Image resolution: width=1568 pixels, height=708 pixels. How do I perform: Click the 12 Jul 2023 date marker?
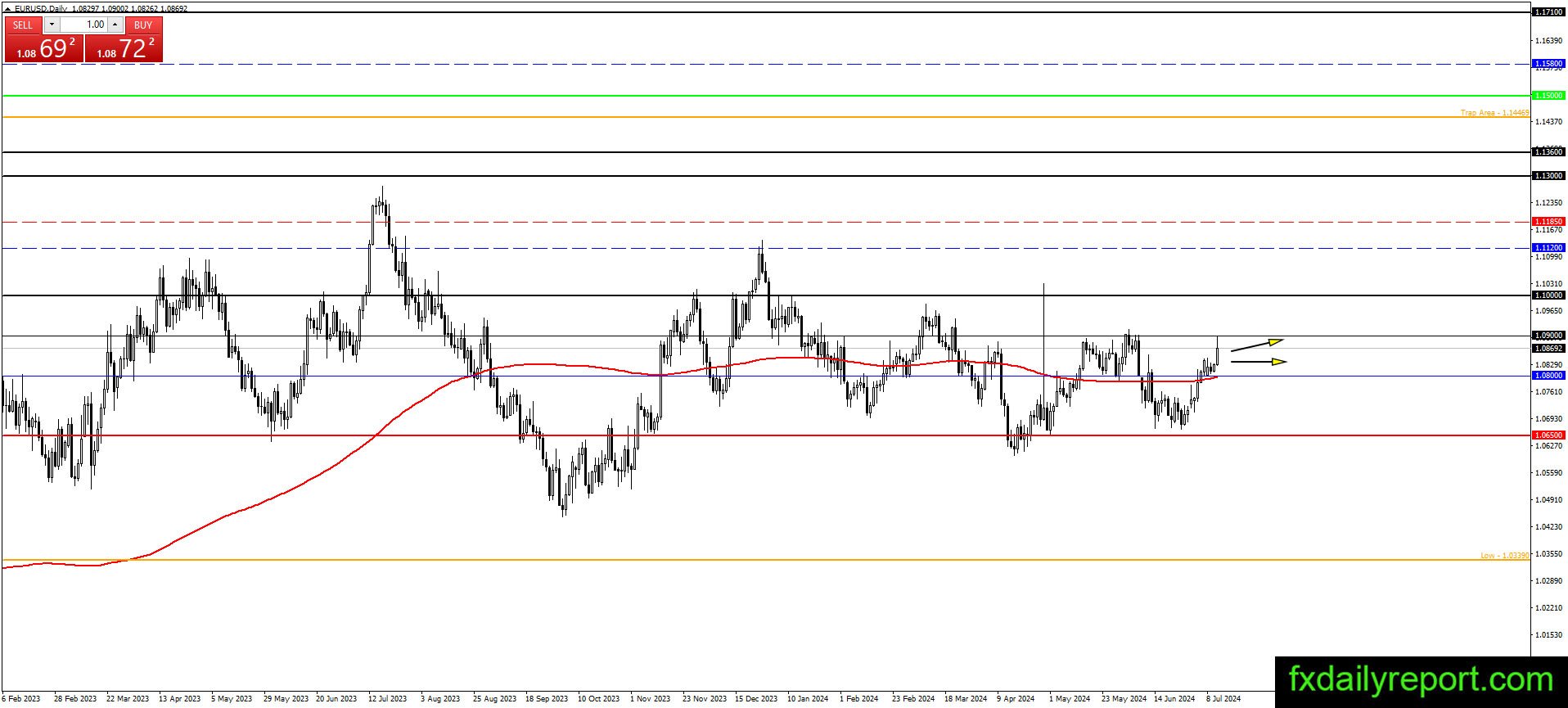point(387,699)
